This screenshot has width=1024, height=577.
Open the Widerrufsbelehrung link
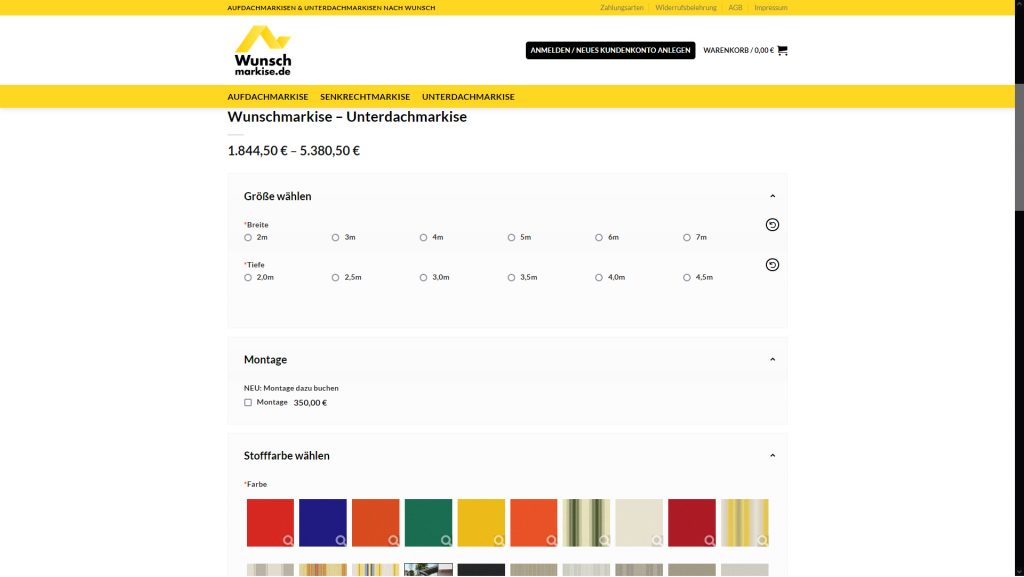[x=686, y=8]
